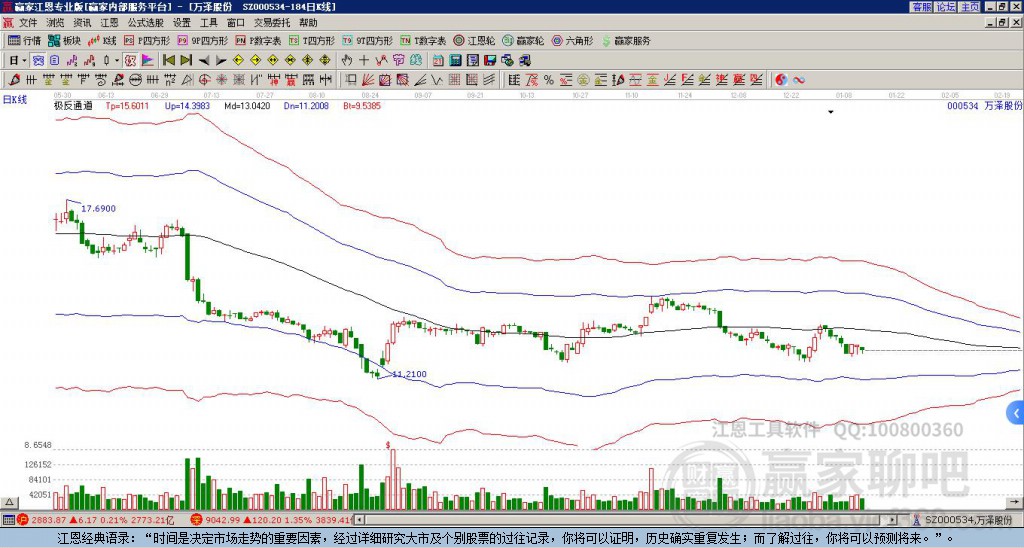Open the 江恩轮 Gann wheel
The width and height of the screenshot is (1024, 548).
(474, 40)
